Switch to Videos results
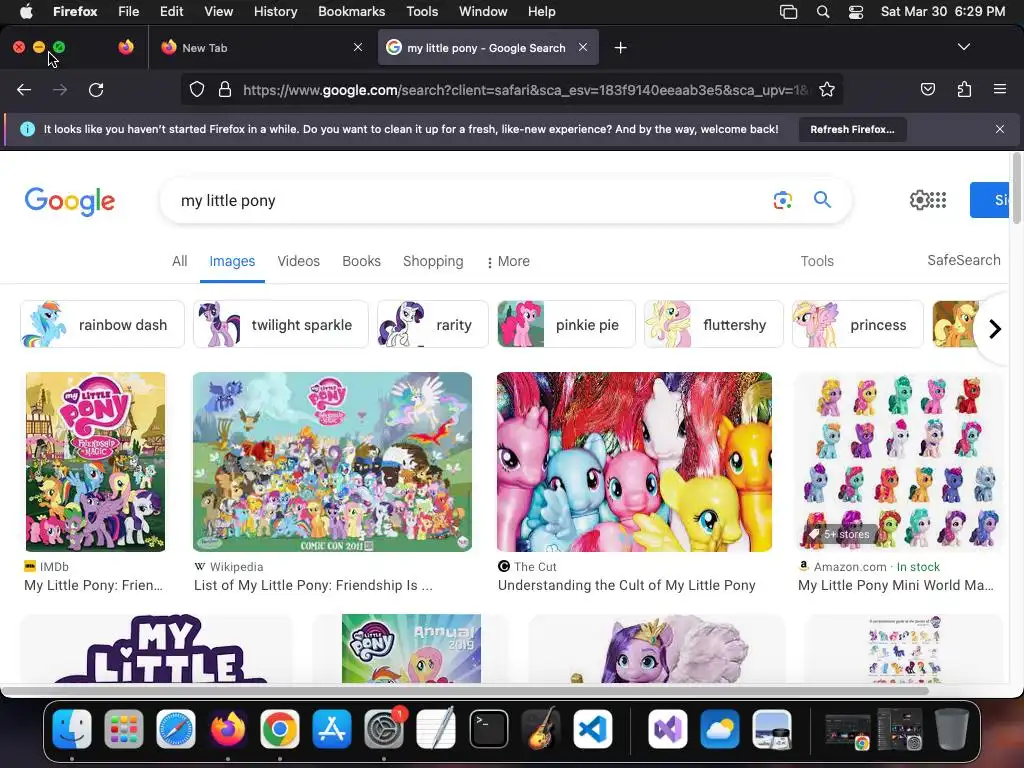Viewport: 1024px width, 768px height. (298, 261)
